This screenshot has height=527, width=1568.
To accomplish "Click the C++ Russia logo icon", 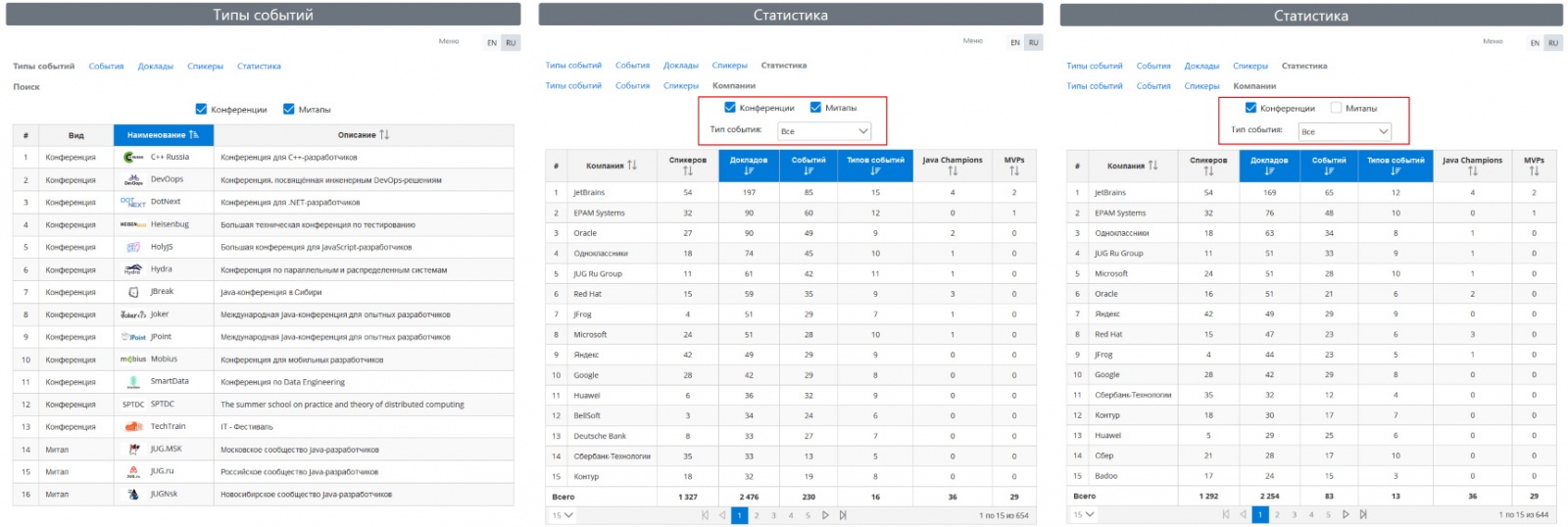I will click(x=133, y=157).
